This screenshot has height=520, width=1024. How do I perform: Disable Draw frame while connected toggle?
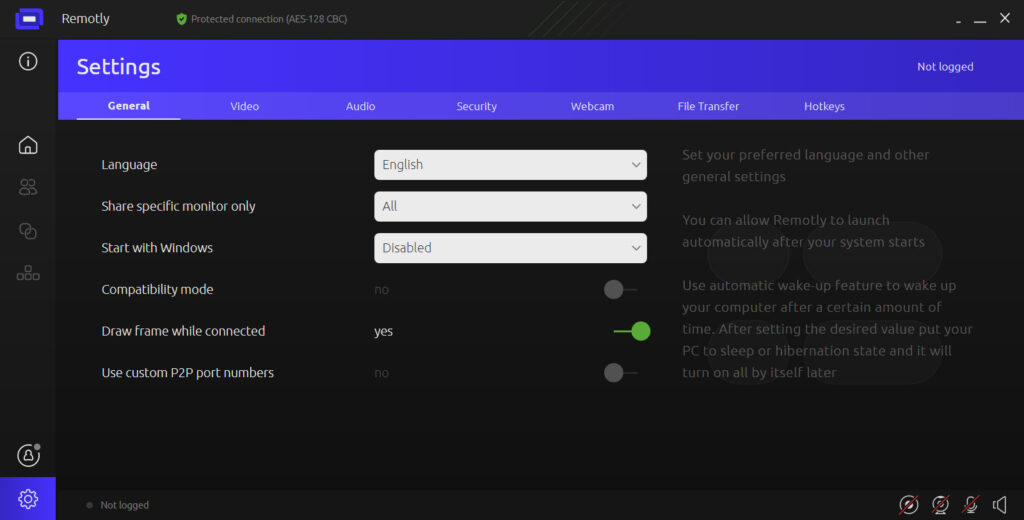coord(632,331)
